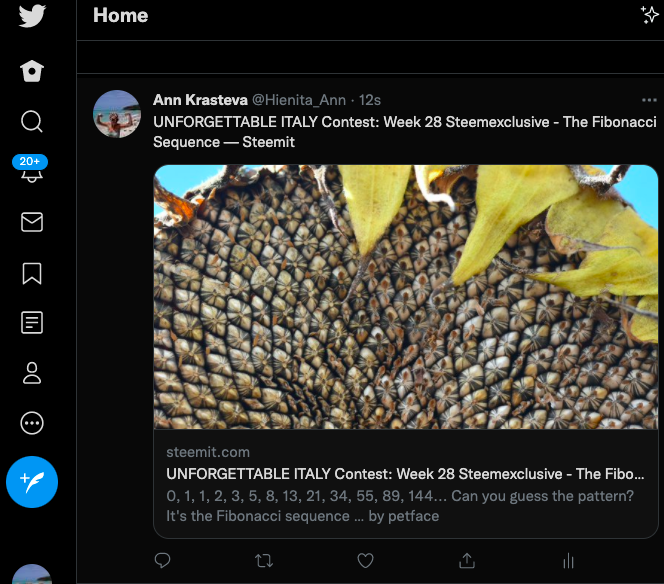This screenshot has width=664, height=584.
Task: Click the Twitter bird logo
Action: click(32, 16)
